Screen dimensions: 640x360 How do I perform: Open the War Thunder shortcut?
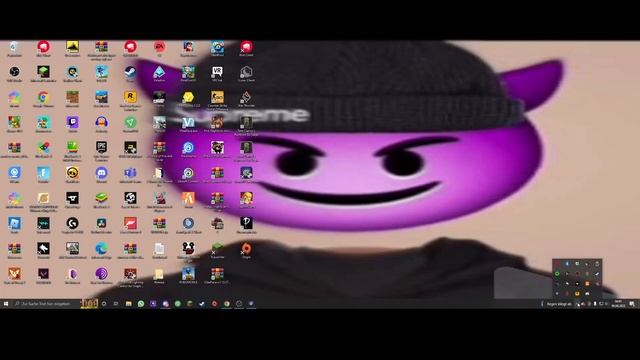pos(246,99)
